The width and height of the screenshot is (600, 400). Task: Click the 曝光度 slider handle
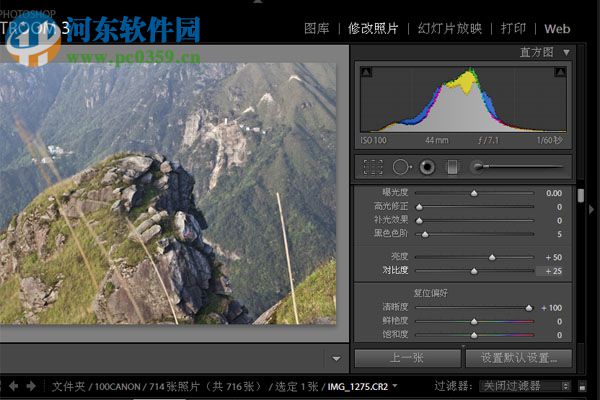(474, 193)
